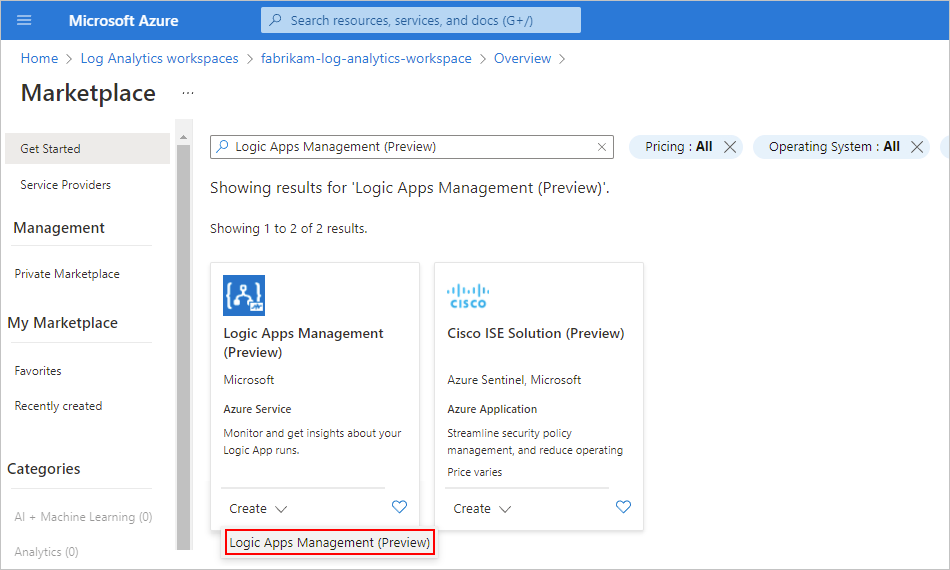Open Private Marketplace in the sidebar

(67, 274)
